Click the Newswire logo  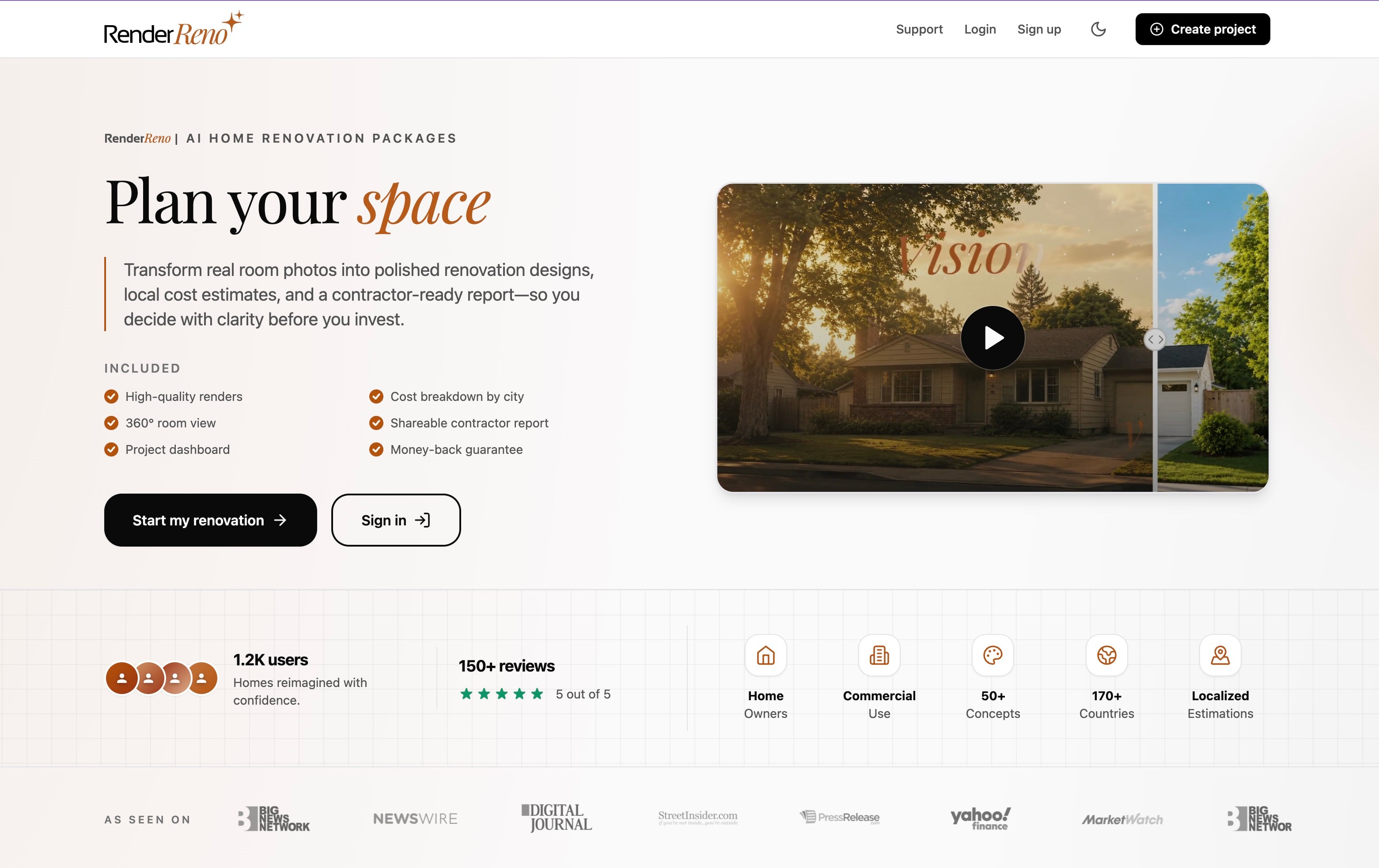coord(415,819)
